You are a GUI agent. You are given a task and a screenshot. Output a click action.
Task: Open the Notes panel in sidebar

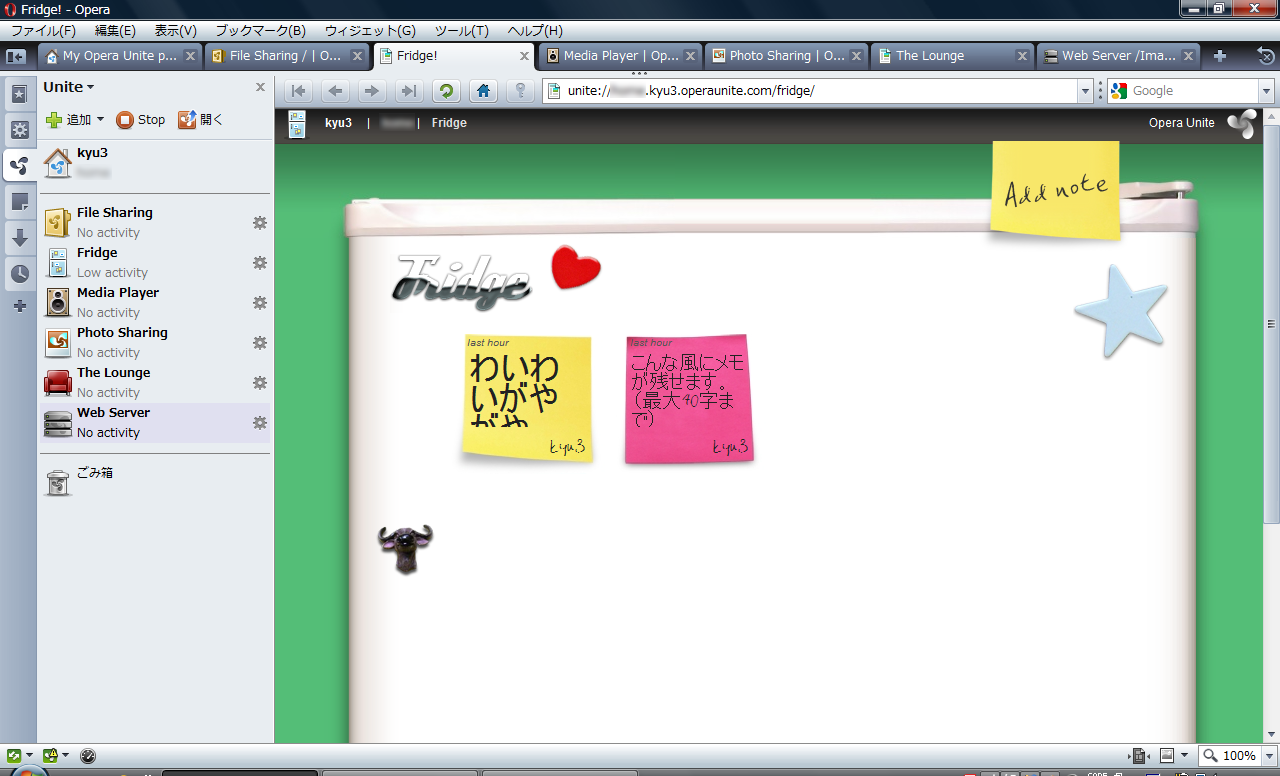pos(19,202)
